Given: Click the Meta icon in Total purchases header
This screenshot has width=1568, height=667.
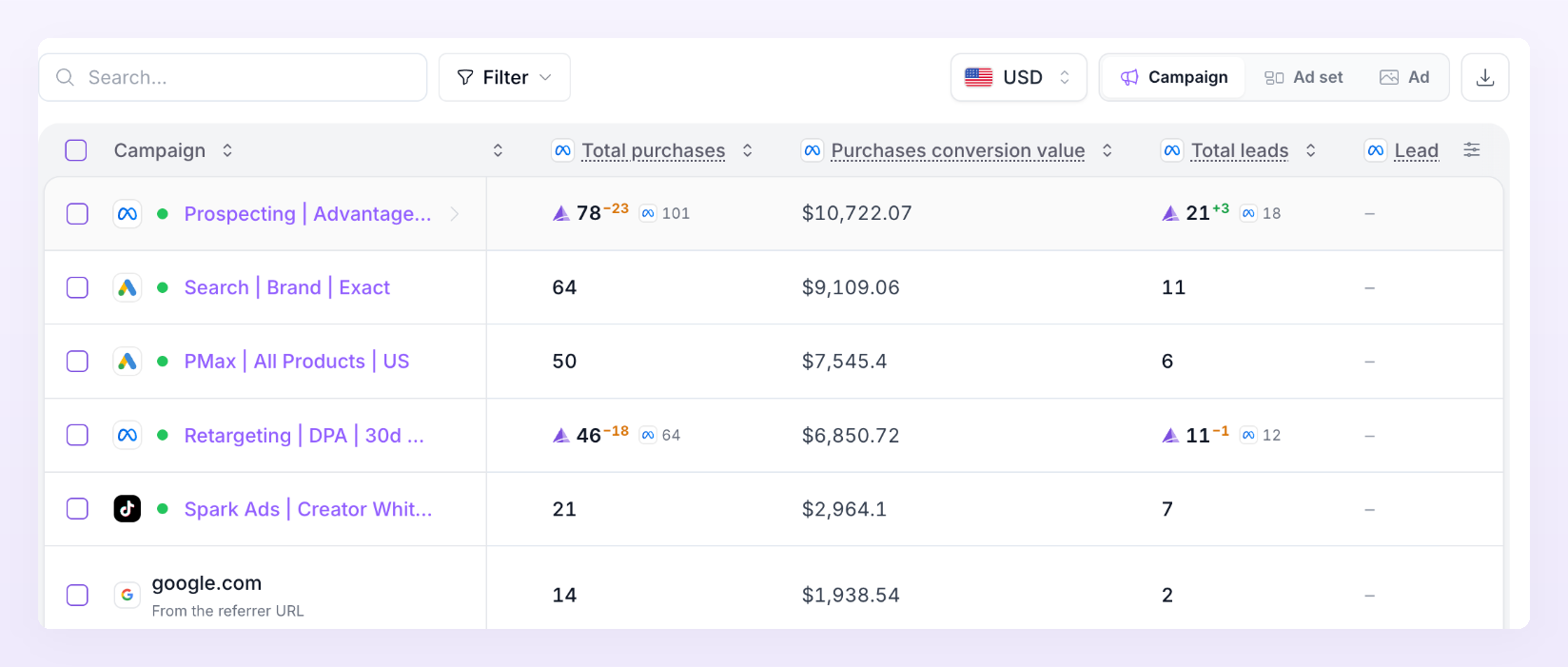Looking at the screenshot, I should (x=563, y=150).
